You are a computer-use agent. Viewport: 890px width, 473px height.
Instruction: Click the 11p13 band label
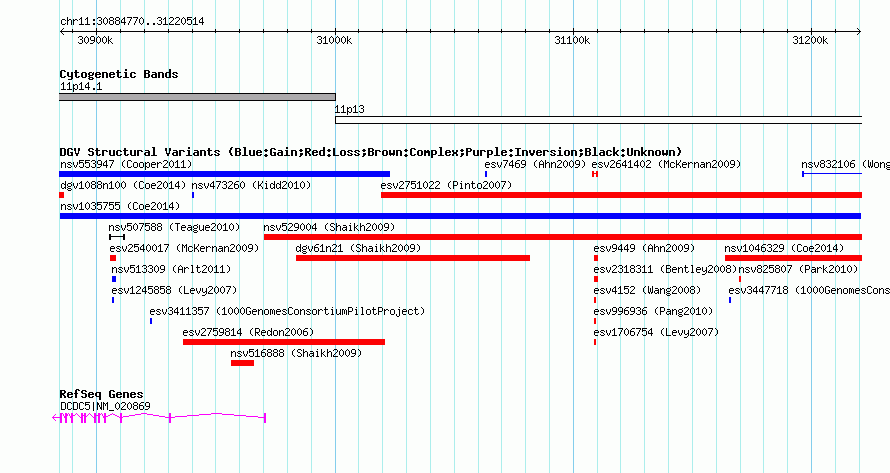point(350,109)
